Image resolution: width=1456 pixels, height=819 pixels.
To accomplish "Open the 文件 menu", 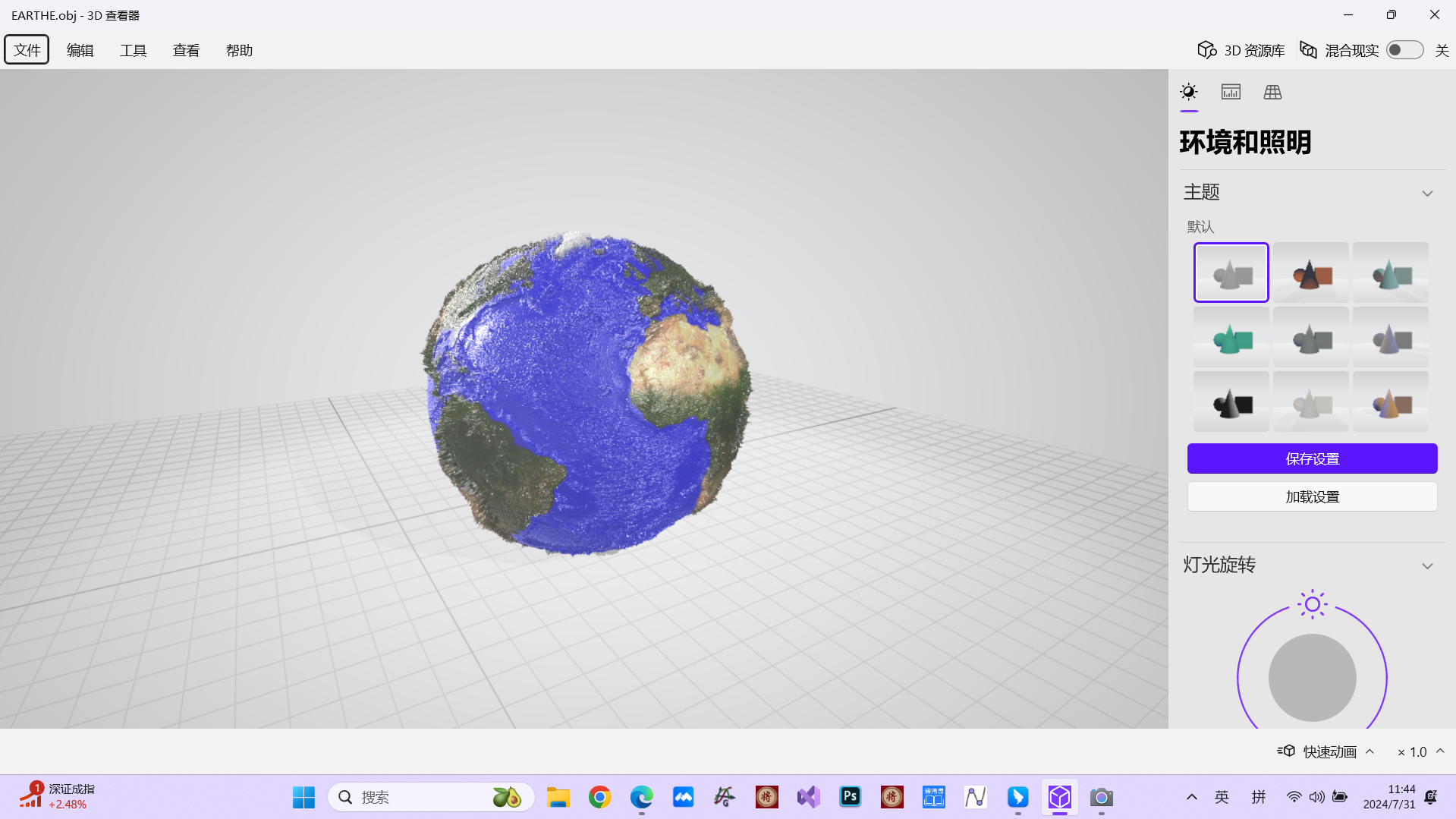I will (26, 49).
